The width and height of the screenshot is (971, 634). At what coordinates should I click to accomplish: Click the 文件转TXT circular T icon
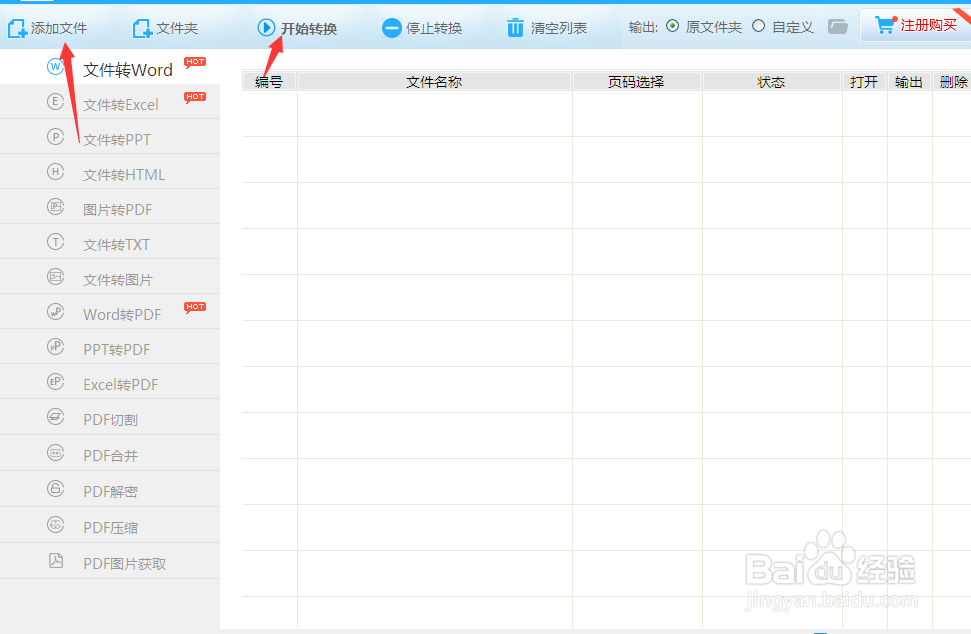(55, 241)
